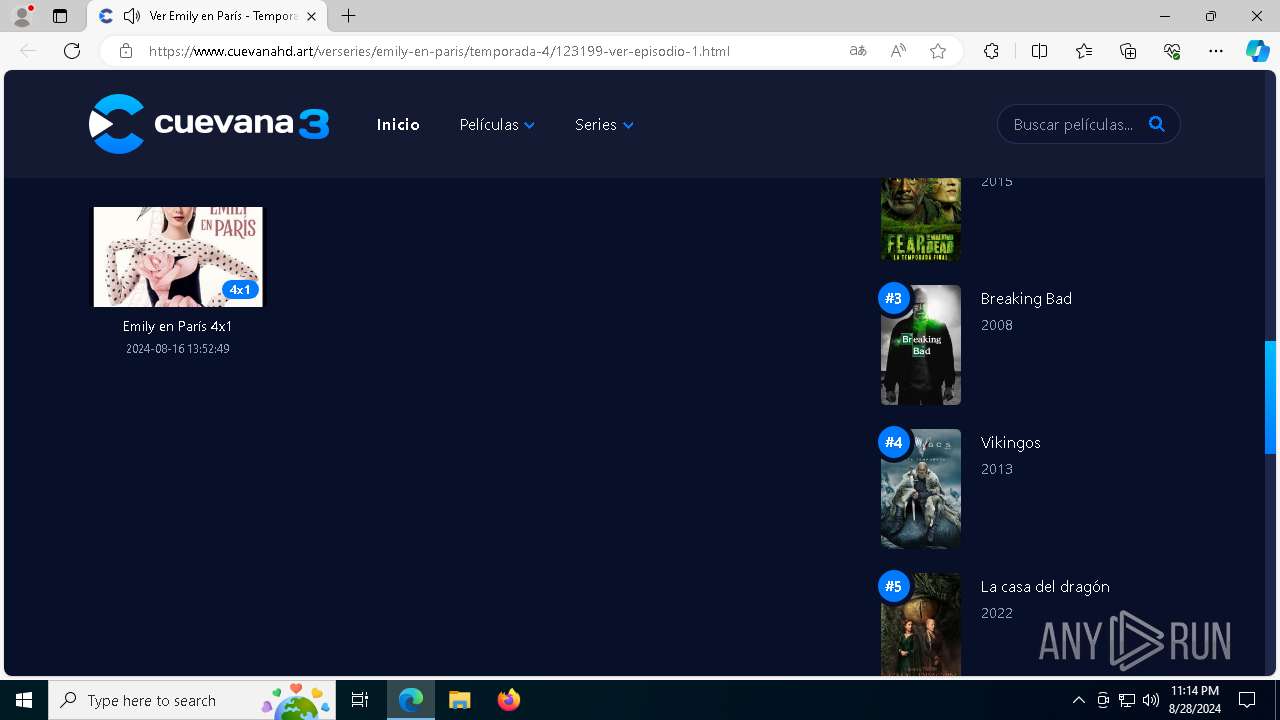The height and width of the screenshot is (720, 1280).
Task: Click the Cuevana 3 logo
Action: tap(209, 124)
